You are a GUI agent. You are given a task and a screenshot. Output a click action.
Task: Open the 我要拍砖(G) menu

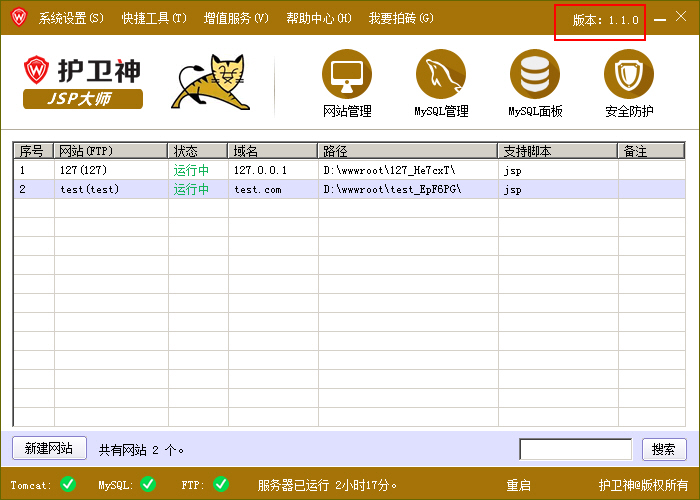click(x=401, y=18)
